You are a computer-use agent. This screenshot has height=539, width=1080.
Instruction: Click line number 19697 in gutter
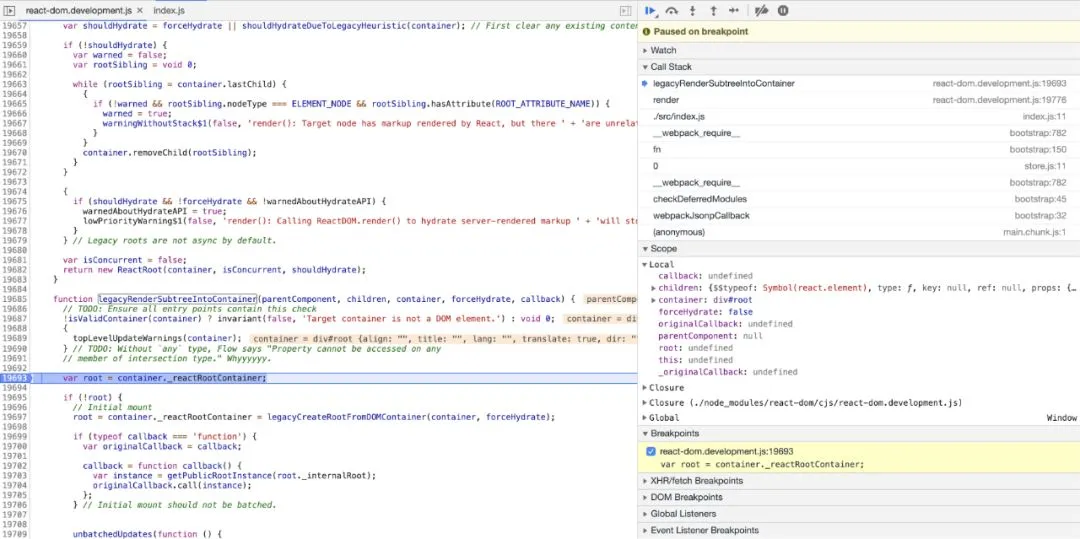(14, 417)
